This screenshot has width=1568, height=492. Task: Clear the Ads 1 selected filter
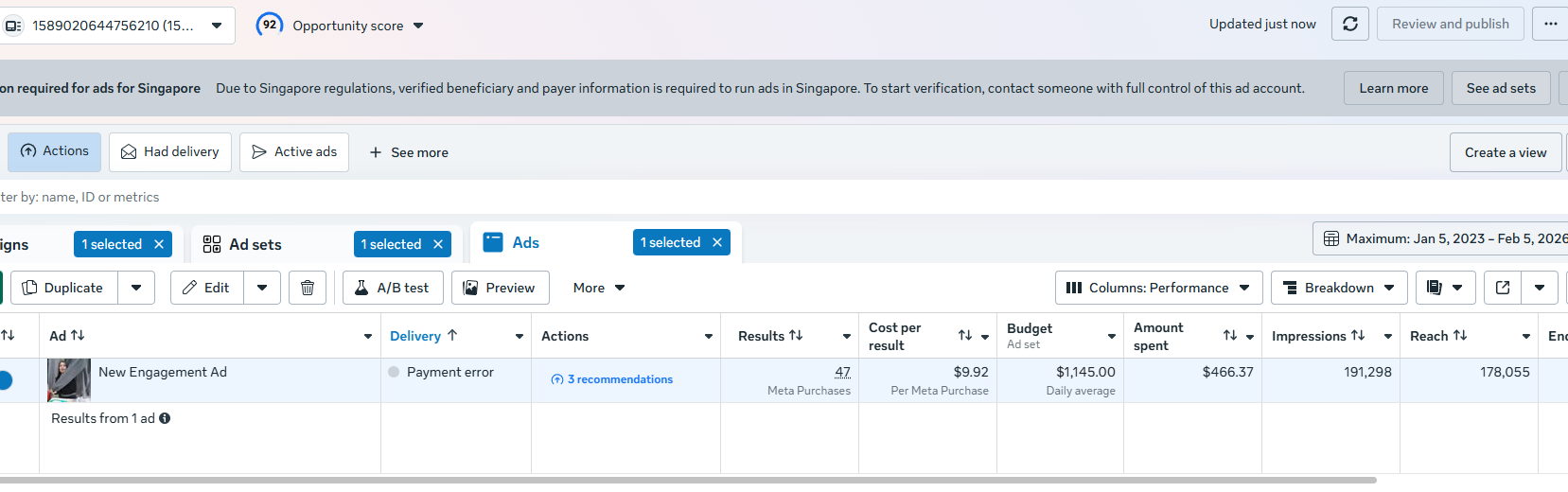[x=717, y=243]
